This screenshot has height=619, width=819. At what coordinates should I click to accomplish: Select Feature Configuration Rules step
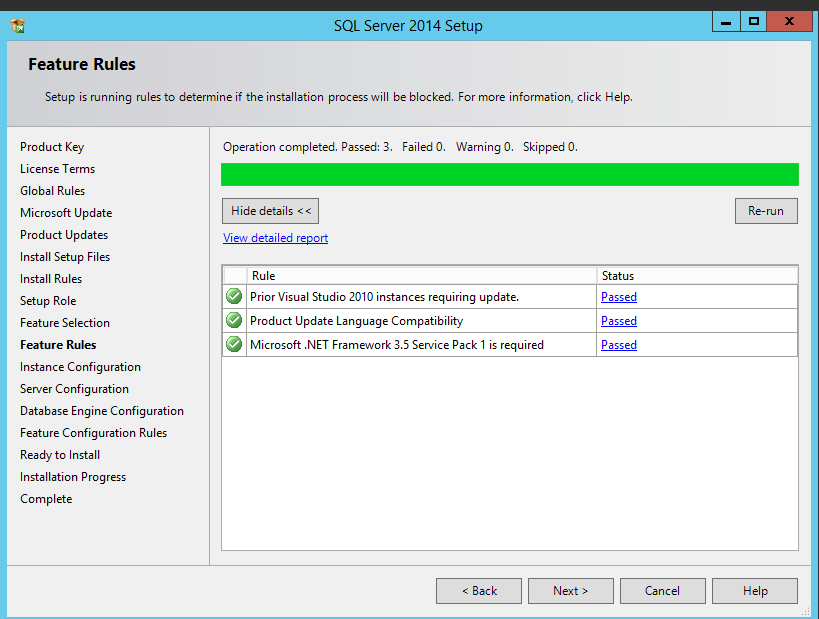(93, 433)
